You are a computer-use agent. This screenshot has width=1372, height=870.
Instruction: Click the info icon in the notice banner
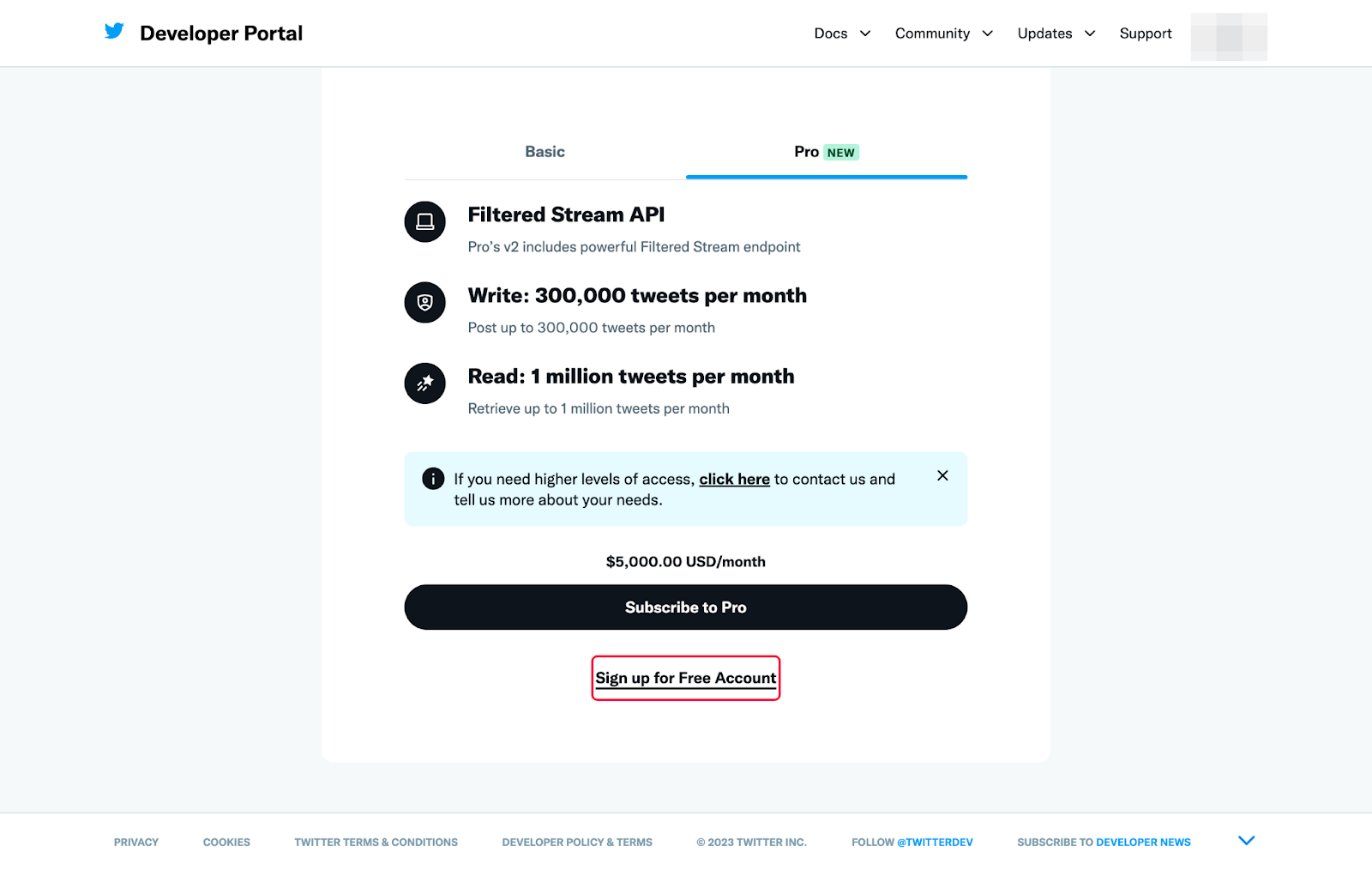[x=433, y=479]
